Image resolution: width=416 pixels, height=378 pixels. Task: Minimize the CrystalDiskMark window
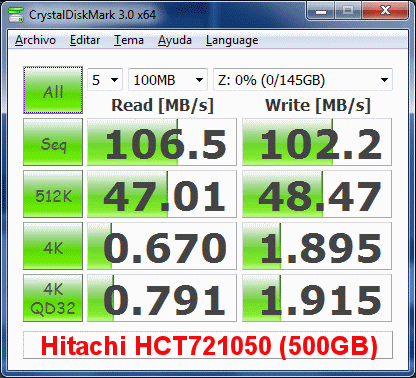(321, 11)
